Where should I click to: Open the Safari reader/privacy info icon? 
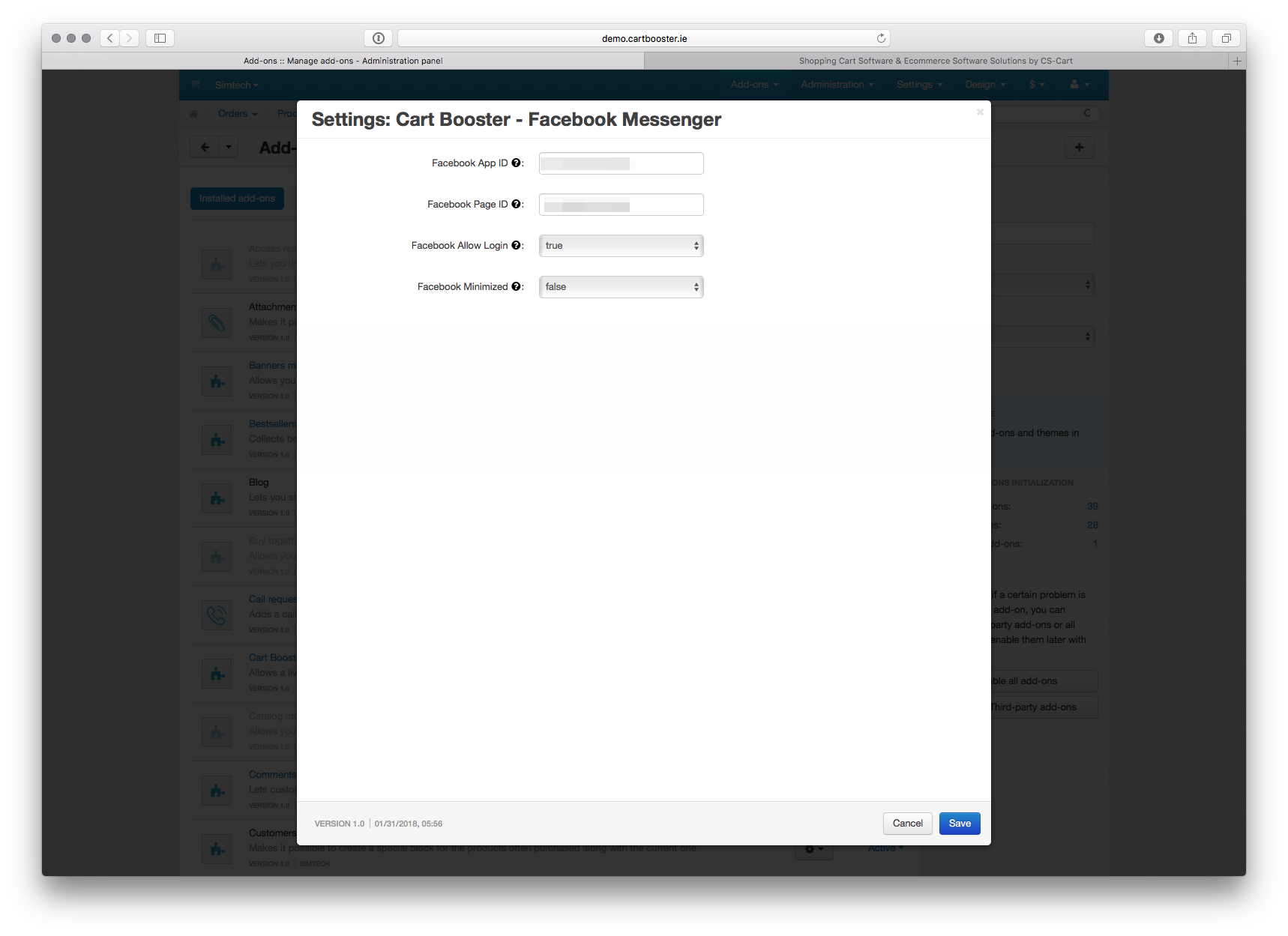[379, 38]
